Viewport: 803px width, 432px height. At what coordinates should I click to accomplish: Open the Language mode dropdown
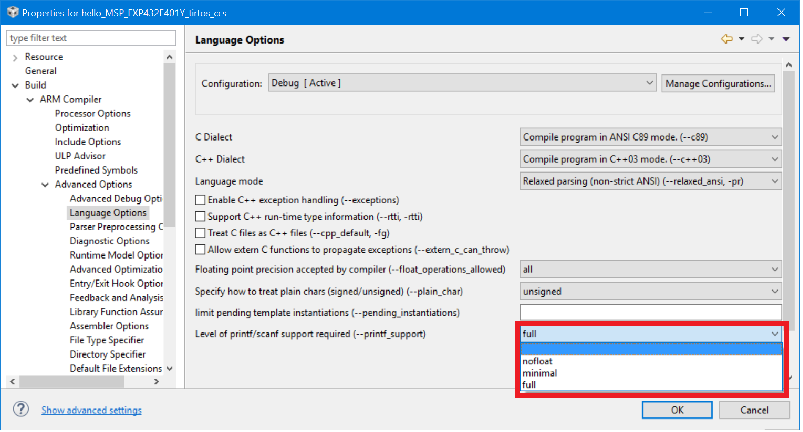pyautogui.click(x=650, y=181)
